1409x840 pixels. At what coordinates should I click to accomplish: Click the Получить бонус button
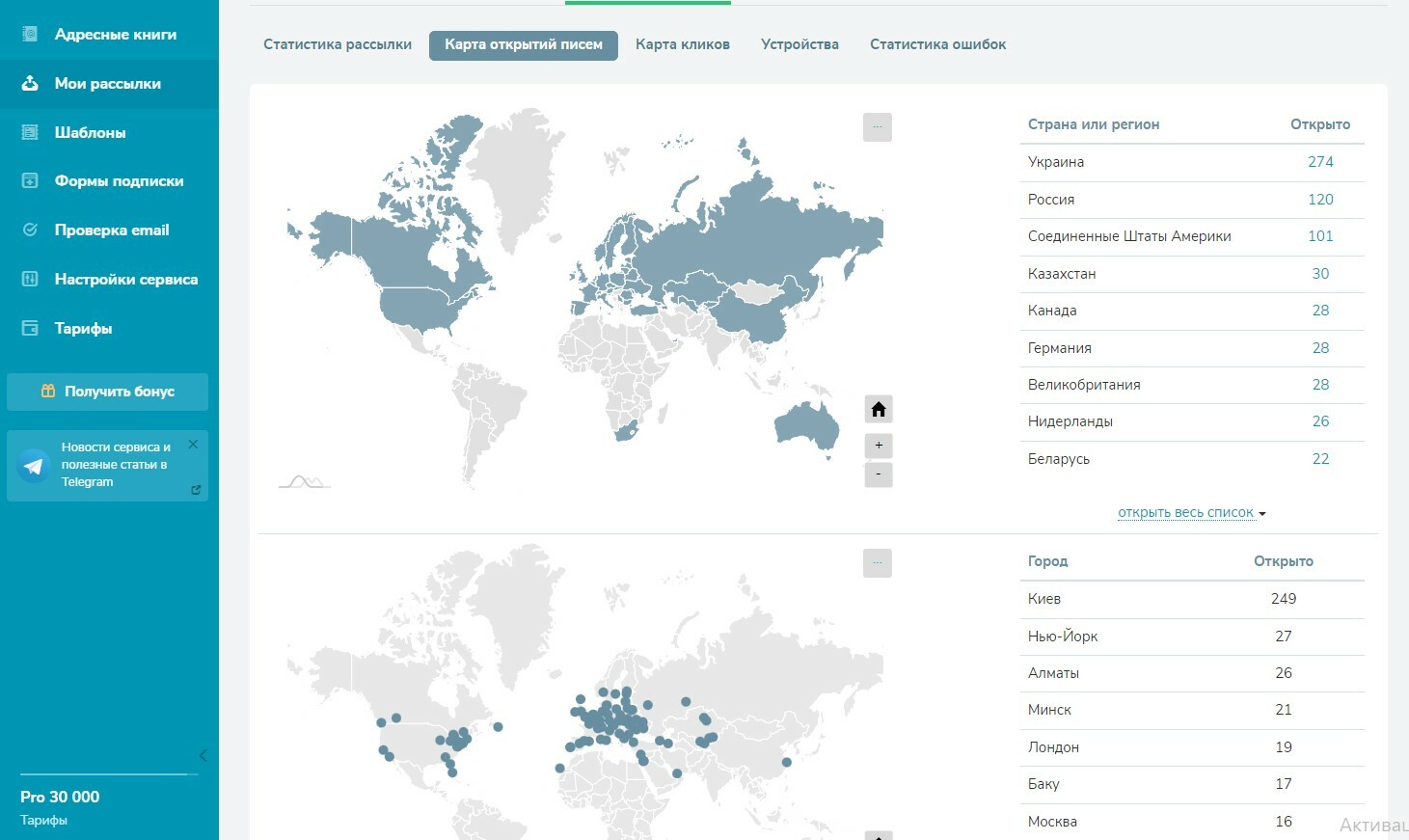pyautogui.click(x=107, y=392)
